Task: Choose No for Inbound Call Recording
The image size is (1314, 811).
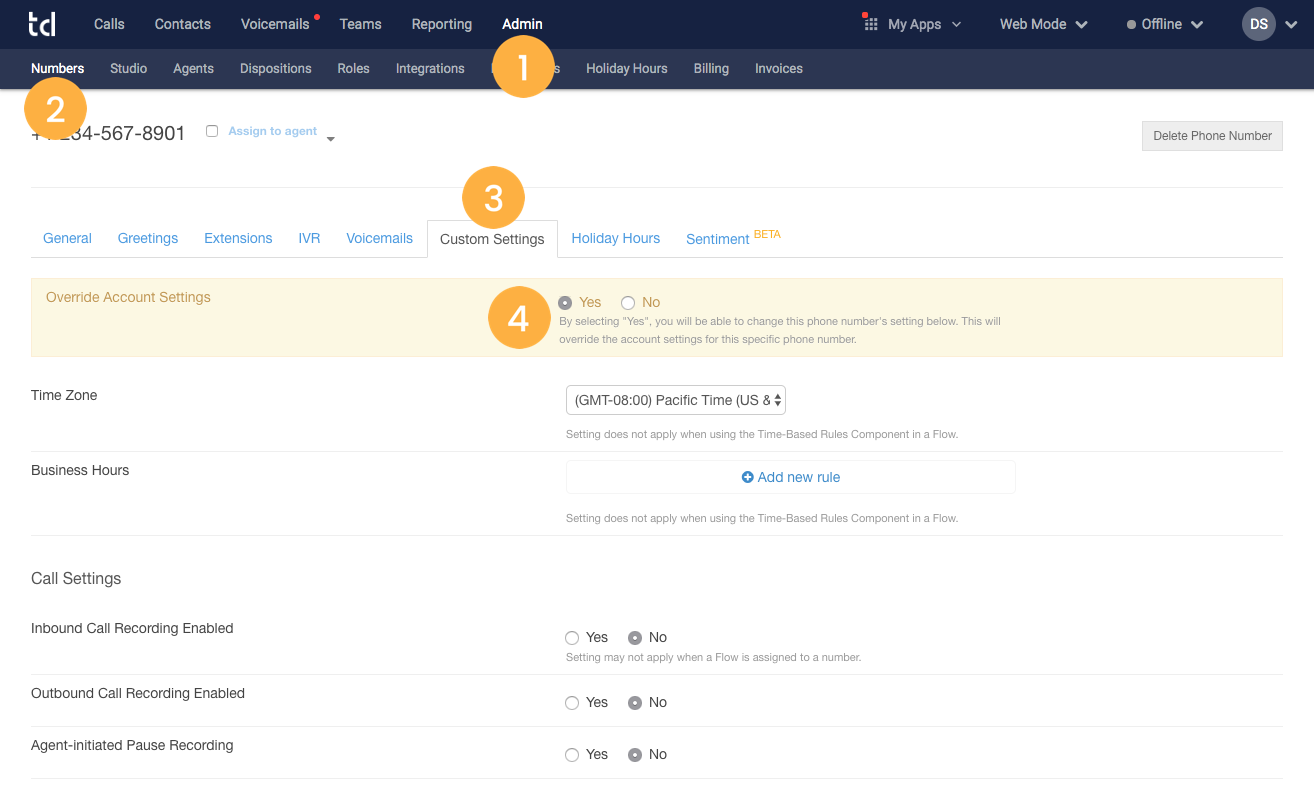Action: [635, 638]
